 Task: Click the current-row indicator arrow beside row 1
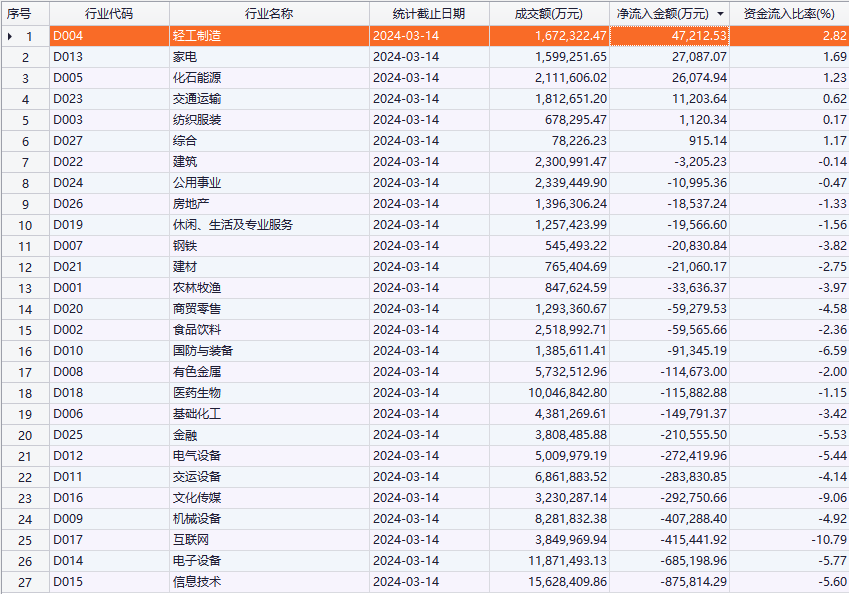click(x=10, y=36)
